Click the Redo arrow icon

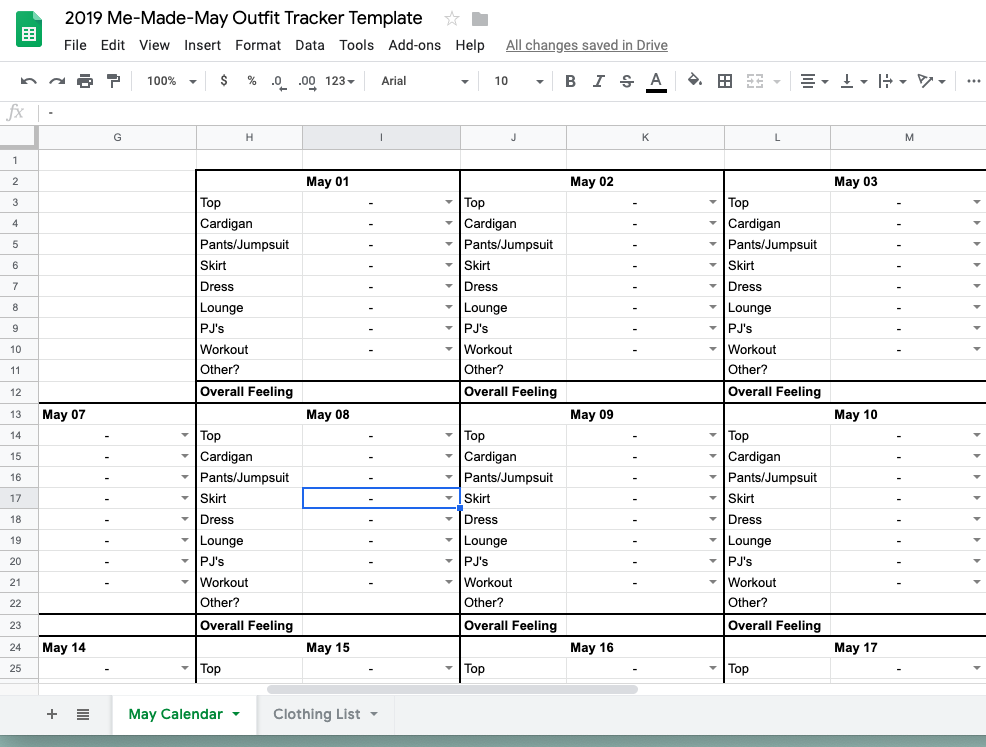[57, 81]
